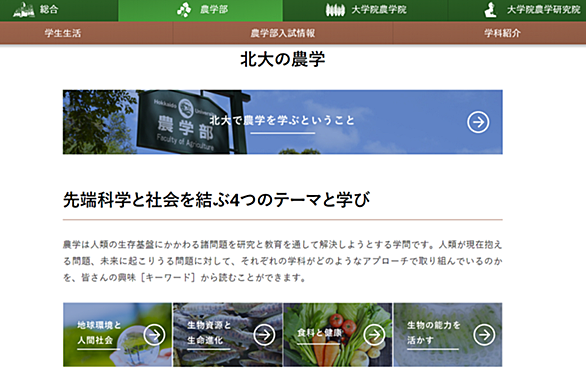Open the 北大で農学を学ぶということ banner link

[x=283, y=122]
